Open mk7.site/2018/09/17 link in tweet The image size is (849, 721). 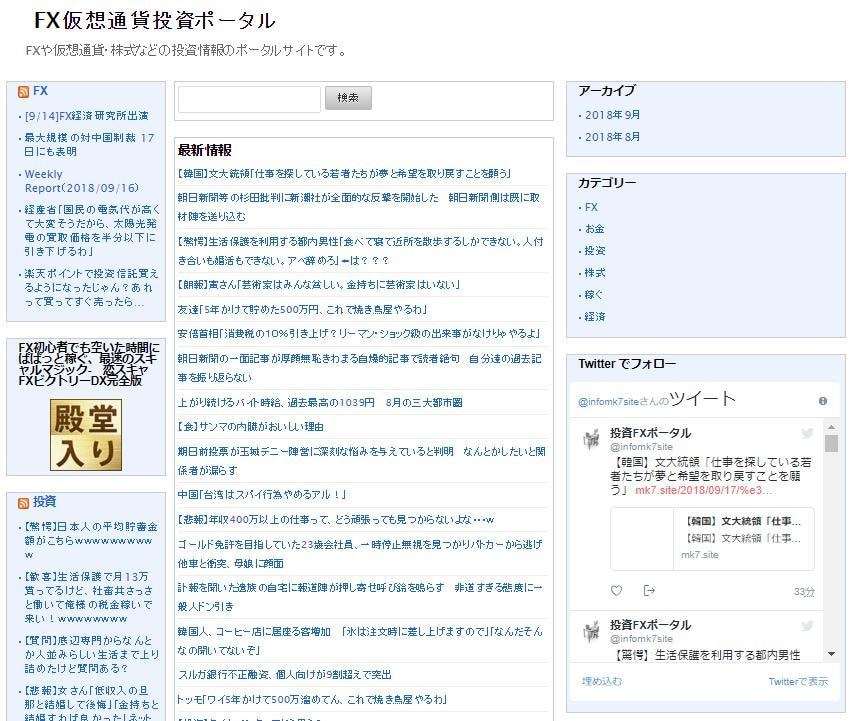[x=704, y=490]
